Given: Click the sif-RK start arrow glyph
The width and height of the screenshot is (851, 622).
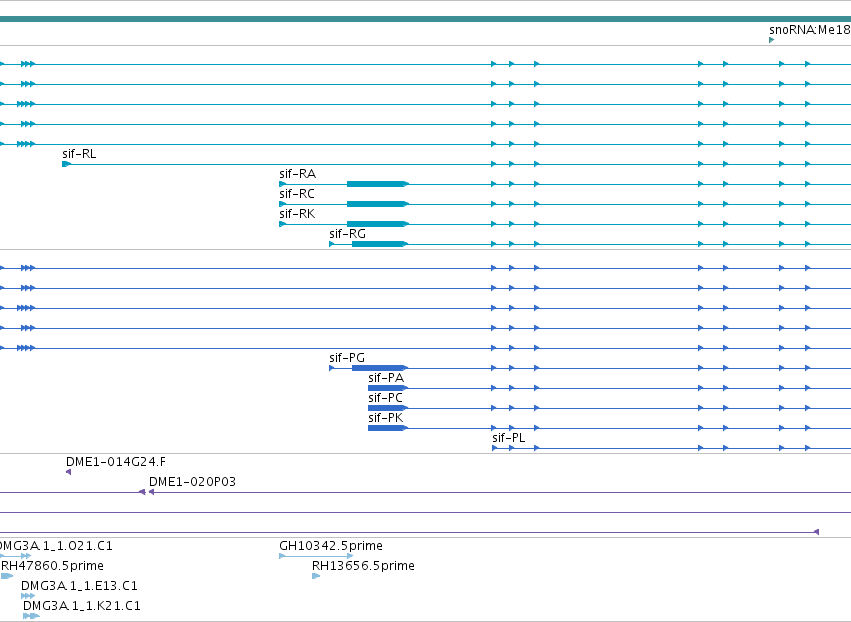Looking at the screenshot, I should [282, 224].
